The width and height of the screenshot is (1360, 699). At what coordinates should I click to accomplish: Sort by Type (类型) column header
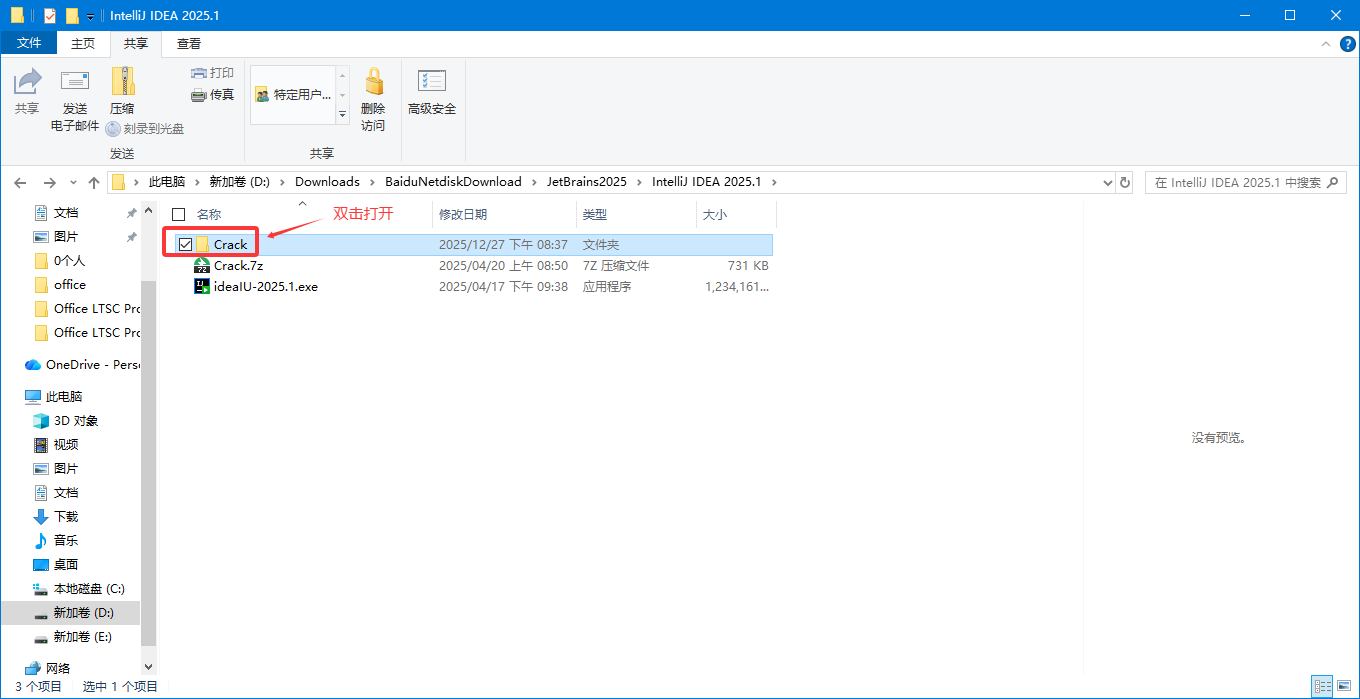[x=595, y=214]
